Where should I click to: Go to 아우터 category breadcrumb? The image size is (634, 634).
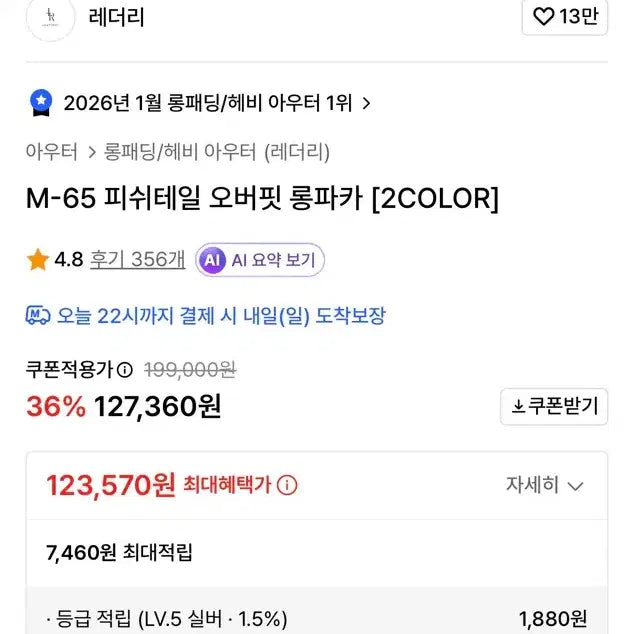coord(52,152)
